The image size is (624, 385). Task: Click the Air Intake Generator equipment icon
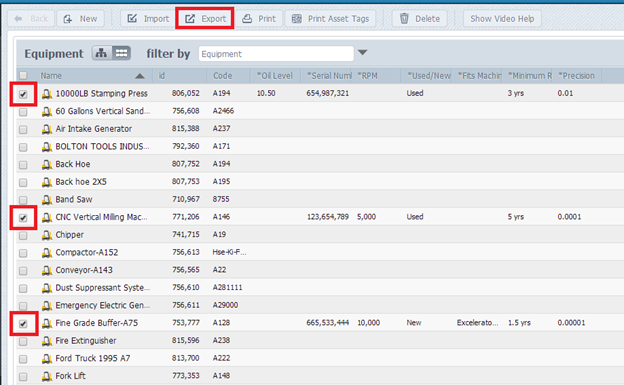47,129
